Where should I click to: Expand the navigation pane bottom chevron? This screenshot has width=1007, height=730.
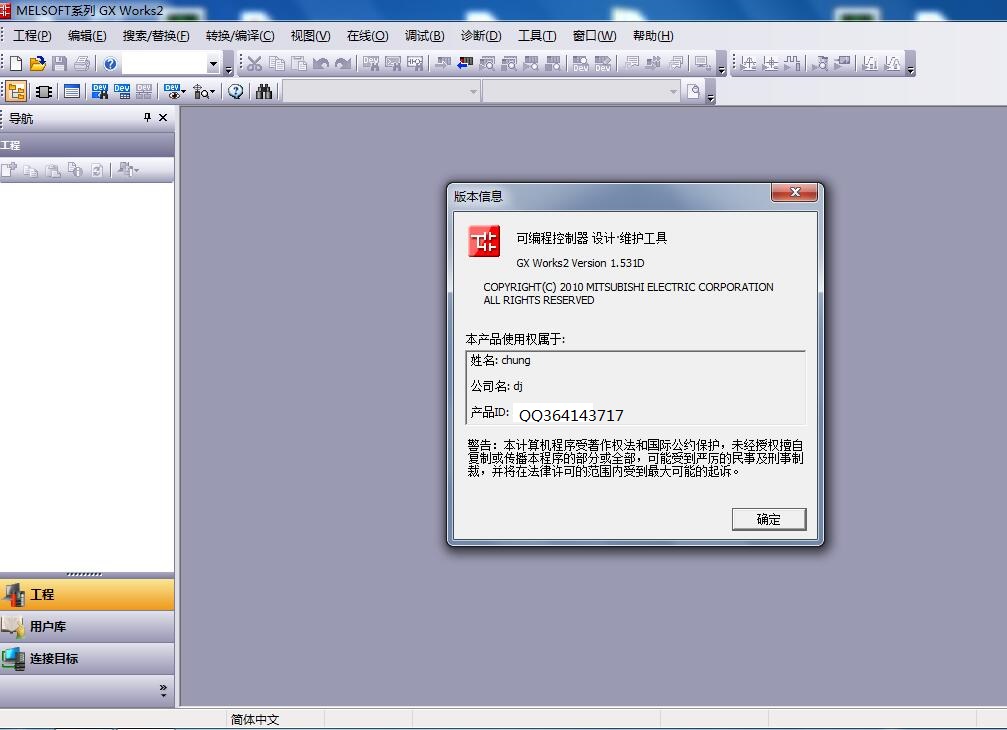[x=163, y=690]
